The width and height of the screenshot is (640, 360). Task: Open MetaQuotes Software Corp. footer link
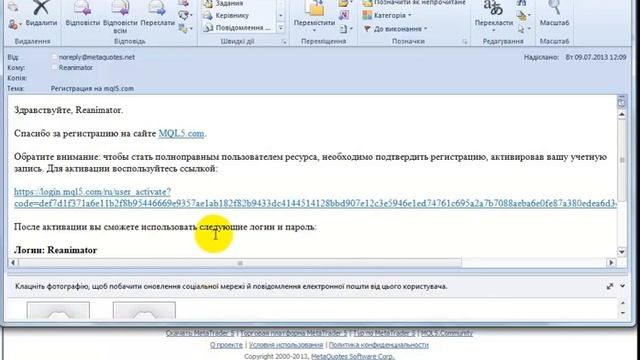pos(352,356)
